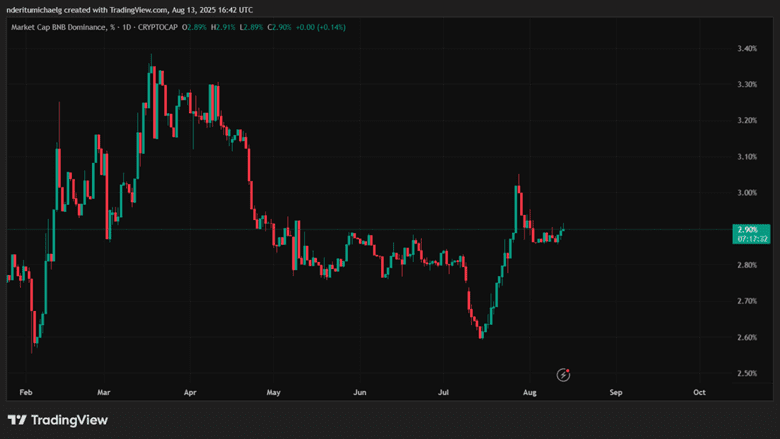Click the Oct label on time axis
Image resolution: width=780 pixels, height=439 pixels.
[699, 393]
